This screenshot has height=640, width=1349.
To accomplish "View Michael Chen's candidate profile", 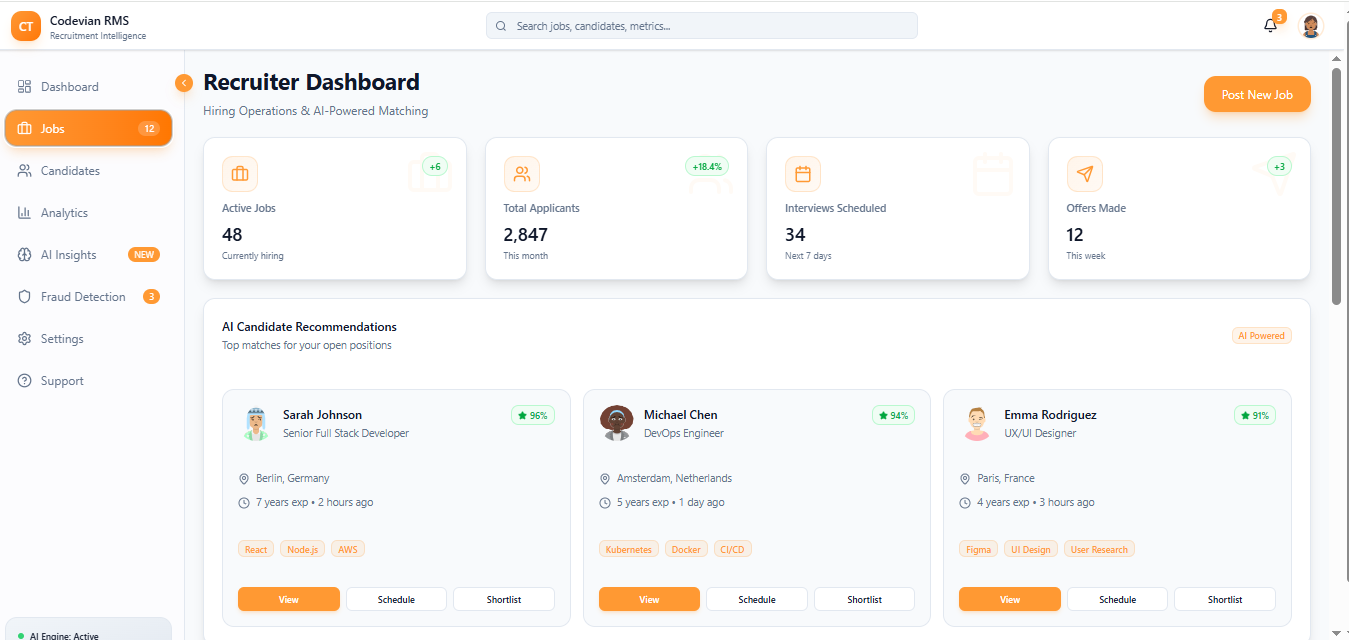I will click(649, 599).
